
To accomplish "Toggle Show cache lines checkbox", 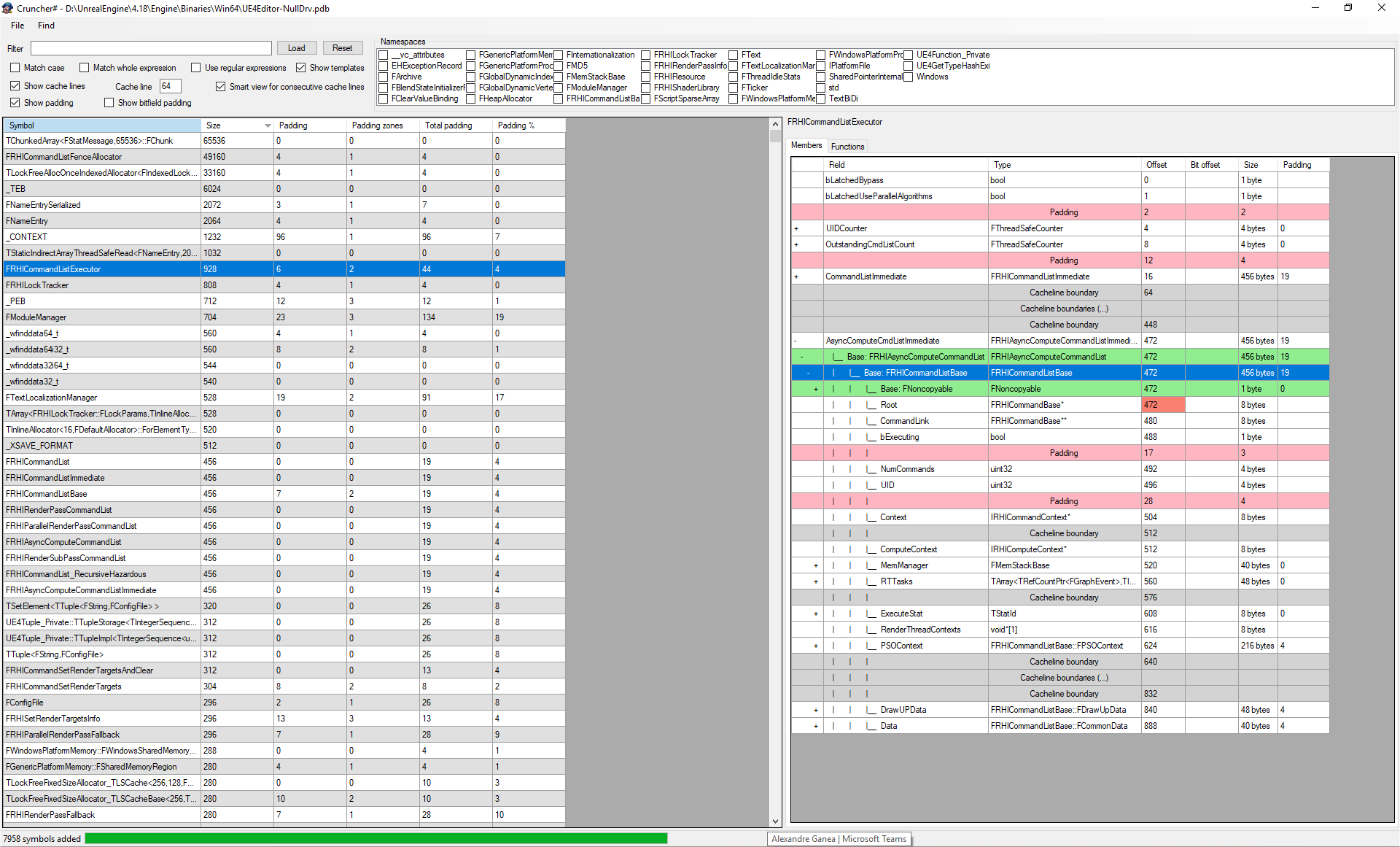I will 15,86.
